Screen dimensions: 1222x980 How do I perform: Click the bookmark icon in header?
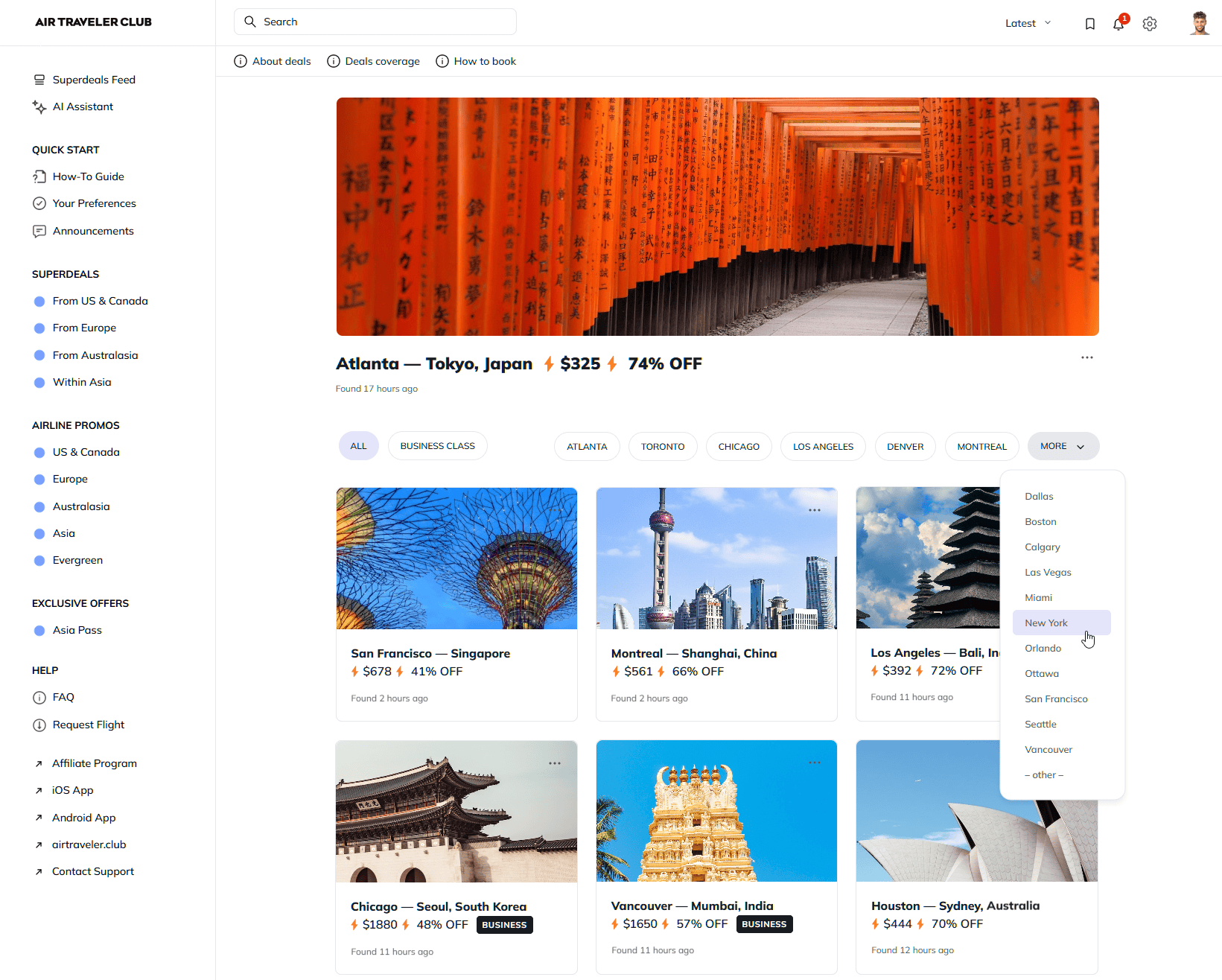click(1089, 24)
